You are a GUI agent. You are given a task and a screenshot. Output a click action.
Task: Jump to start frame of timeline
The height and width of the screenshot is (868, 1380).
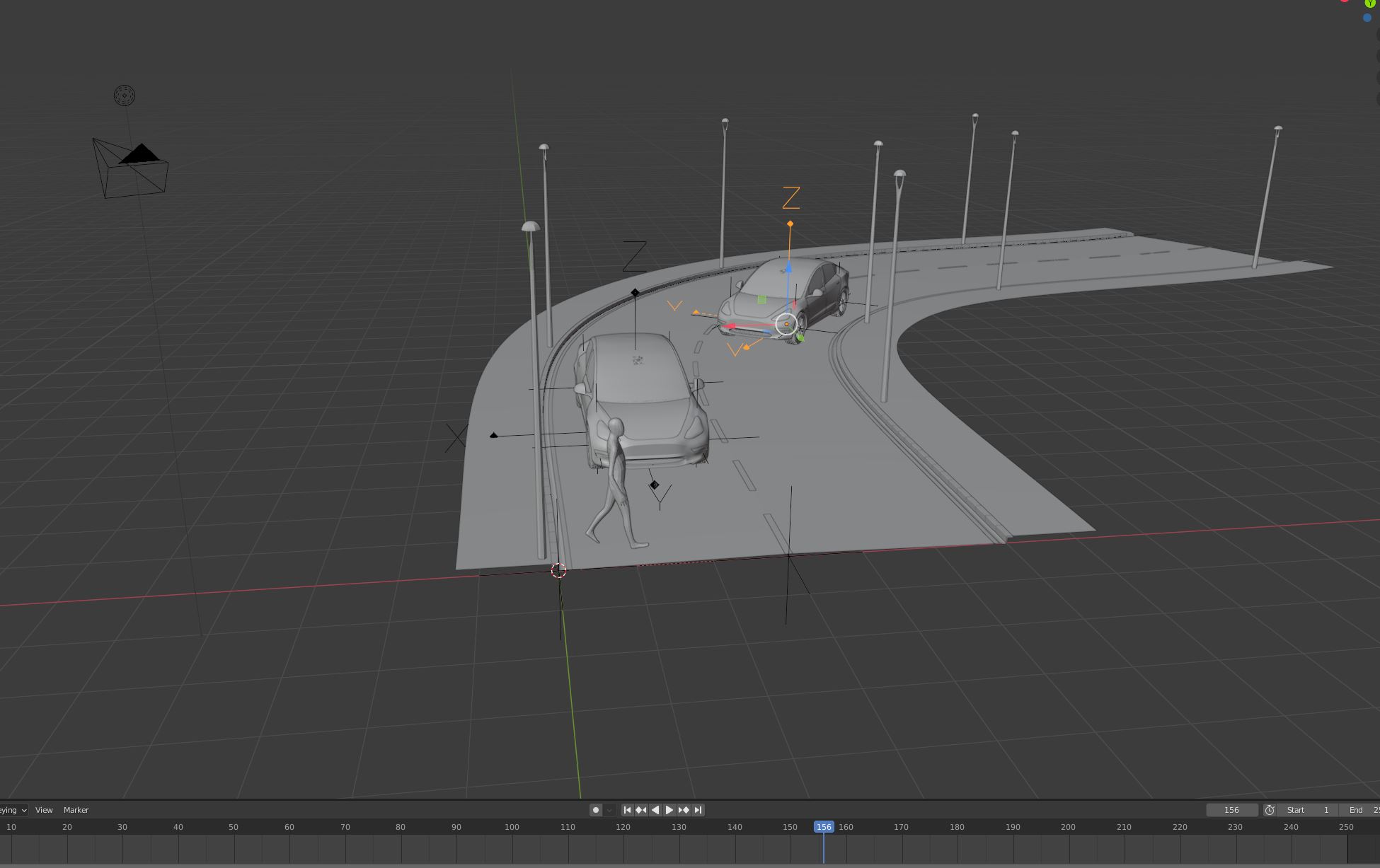[x=627, y=810]
